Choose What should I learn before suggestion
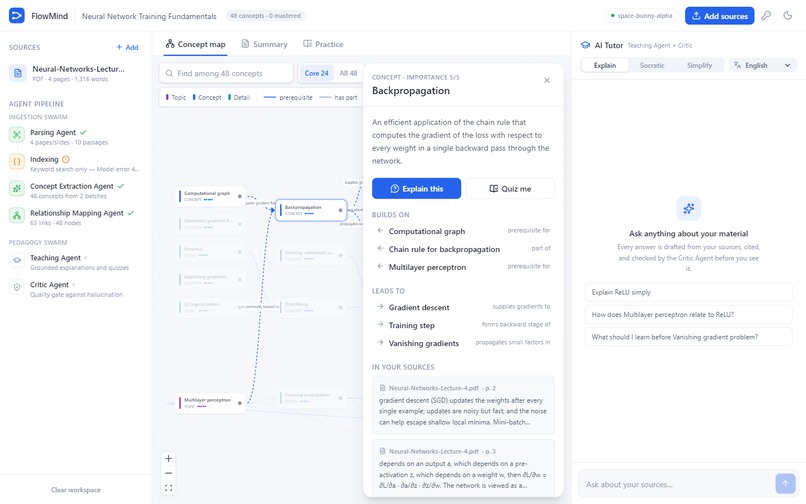The image size is (806, 504). (x=688, y=337)
